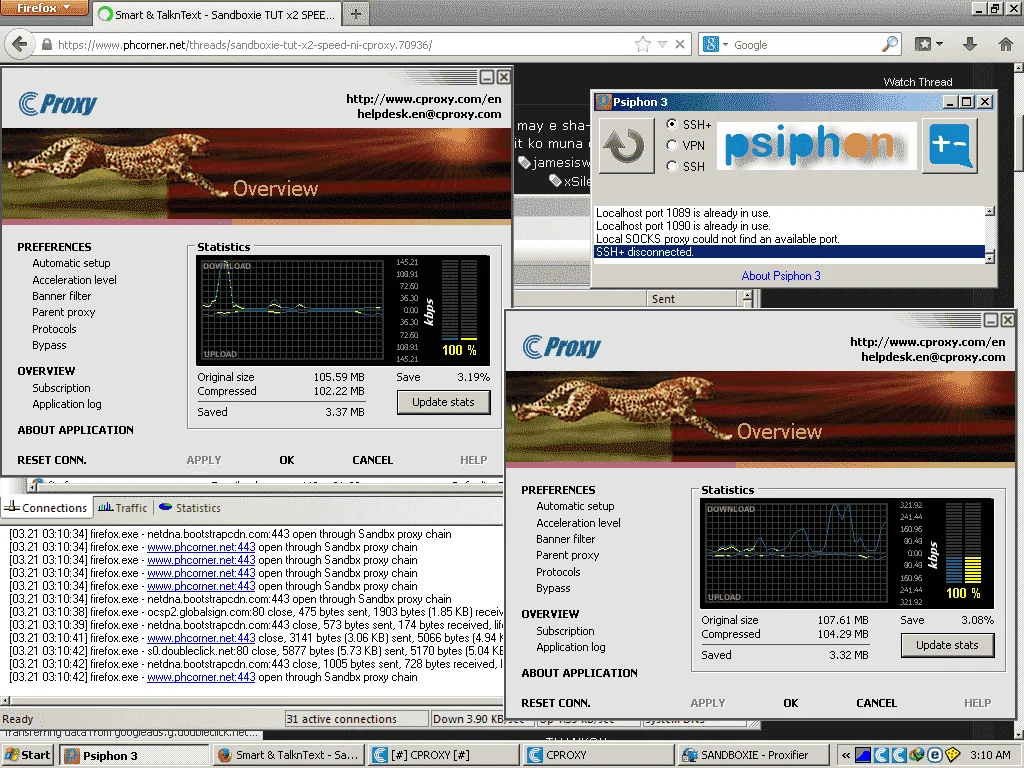The width and height of the screenshot is (1024, 768).
Task: Switch to the Connections tab in Proxifier
Action: pos(45,507)
